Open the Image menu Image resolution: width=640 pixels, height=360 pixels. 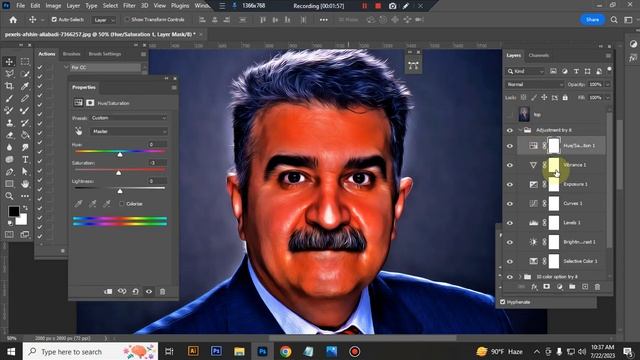[53, 6]
